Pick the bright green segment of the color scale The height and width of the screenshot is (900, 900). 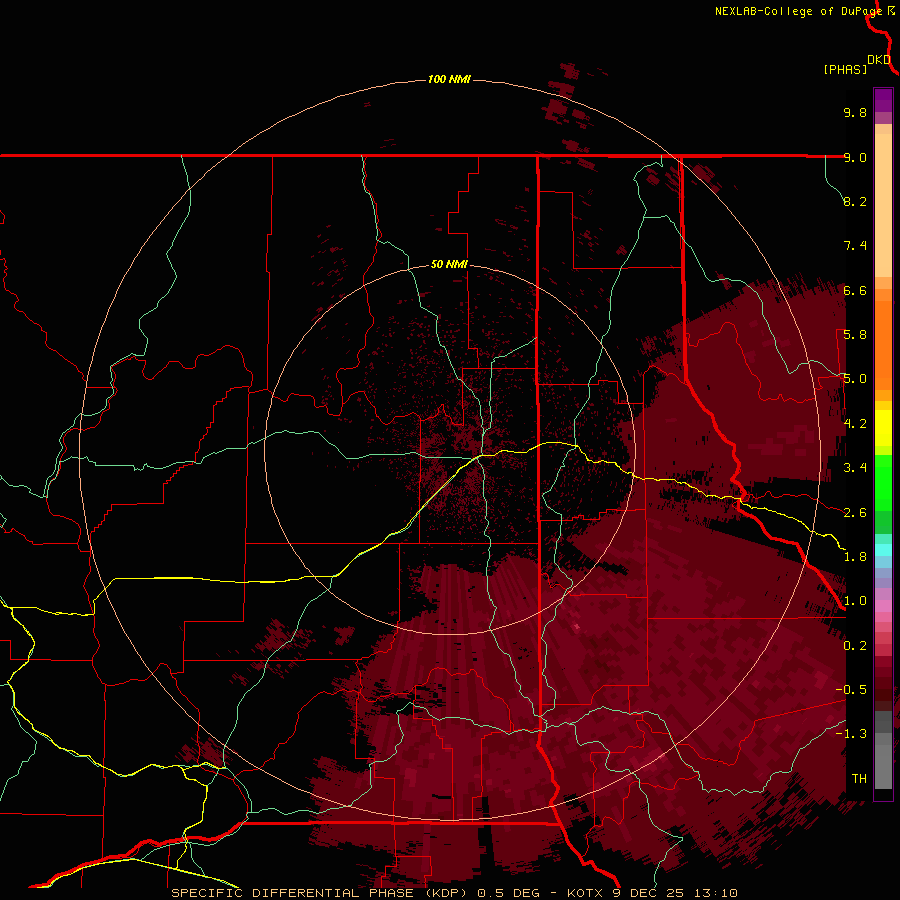point(883,482)
